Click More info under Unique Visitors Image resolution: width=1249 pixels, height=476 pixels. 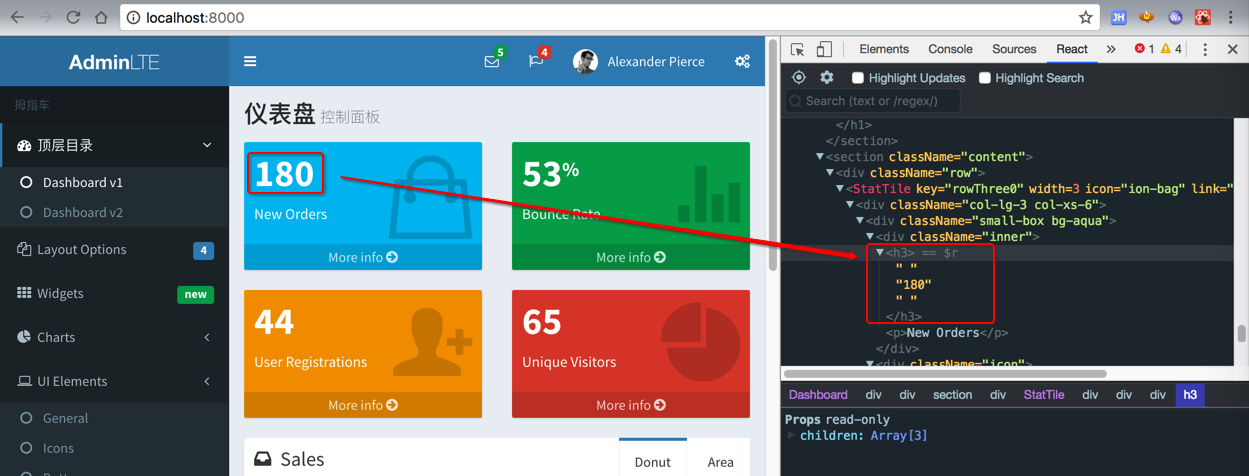(x=631, y=405)
